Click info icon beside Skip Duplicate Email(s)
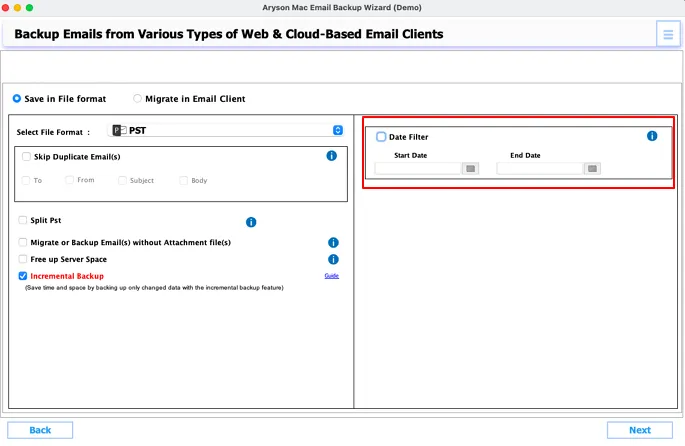 331,156
